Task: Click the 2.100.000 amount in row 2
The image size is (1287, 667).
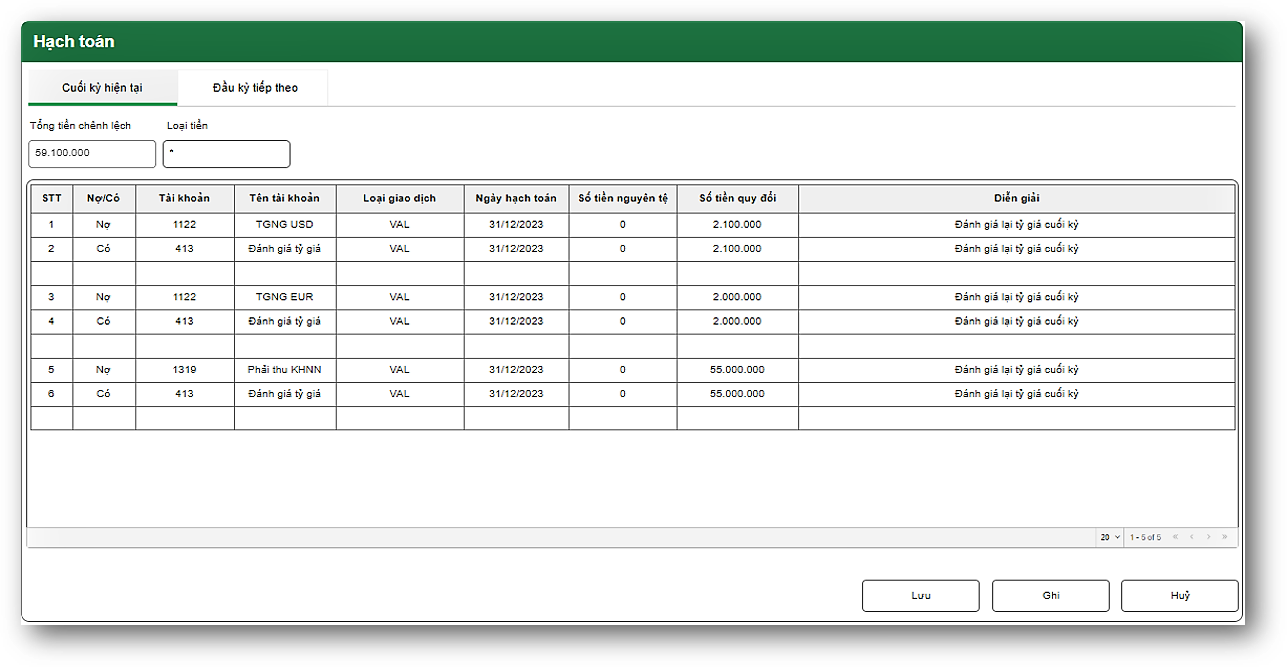Action: pyautogui.click(x=737, y=249)
